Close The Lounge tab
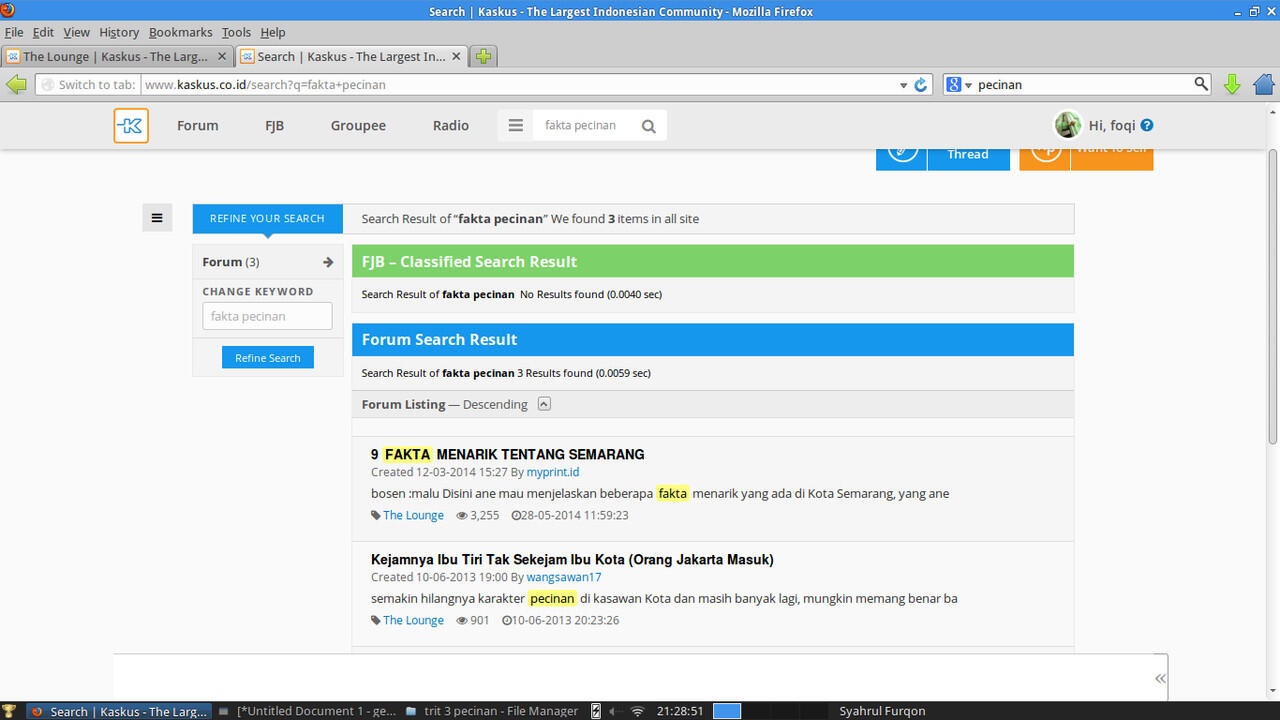This screenshot has width=1280, height=720. coord(223,57)
